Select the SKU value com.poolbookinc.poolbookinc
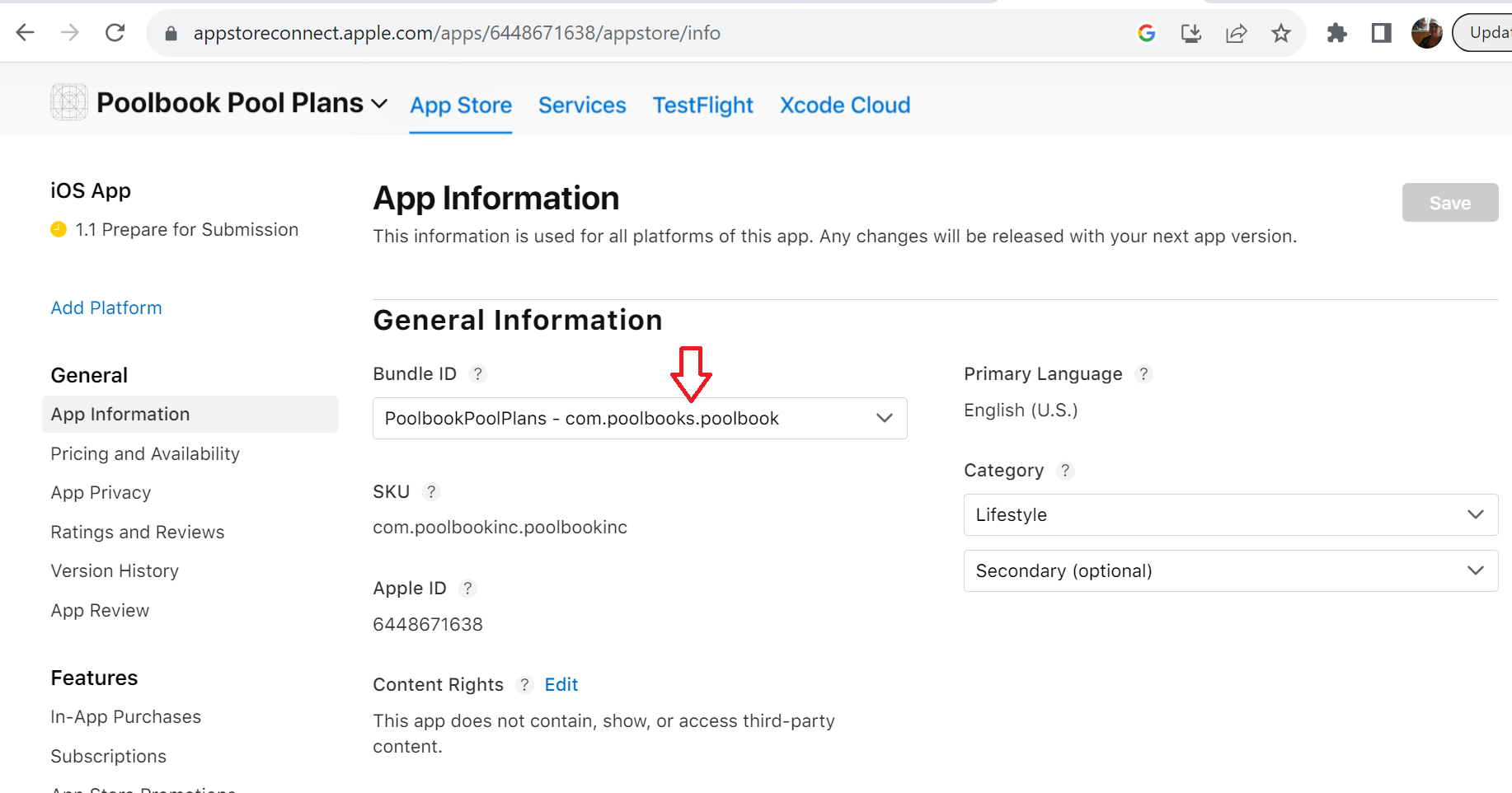 tap(500, 528)
